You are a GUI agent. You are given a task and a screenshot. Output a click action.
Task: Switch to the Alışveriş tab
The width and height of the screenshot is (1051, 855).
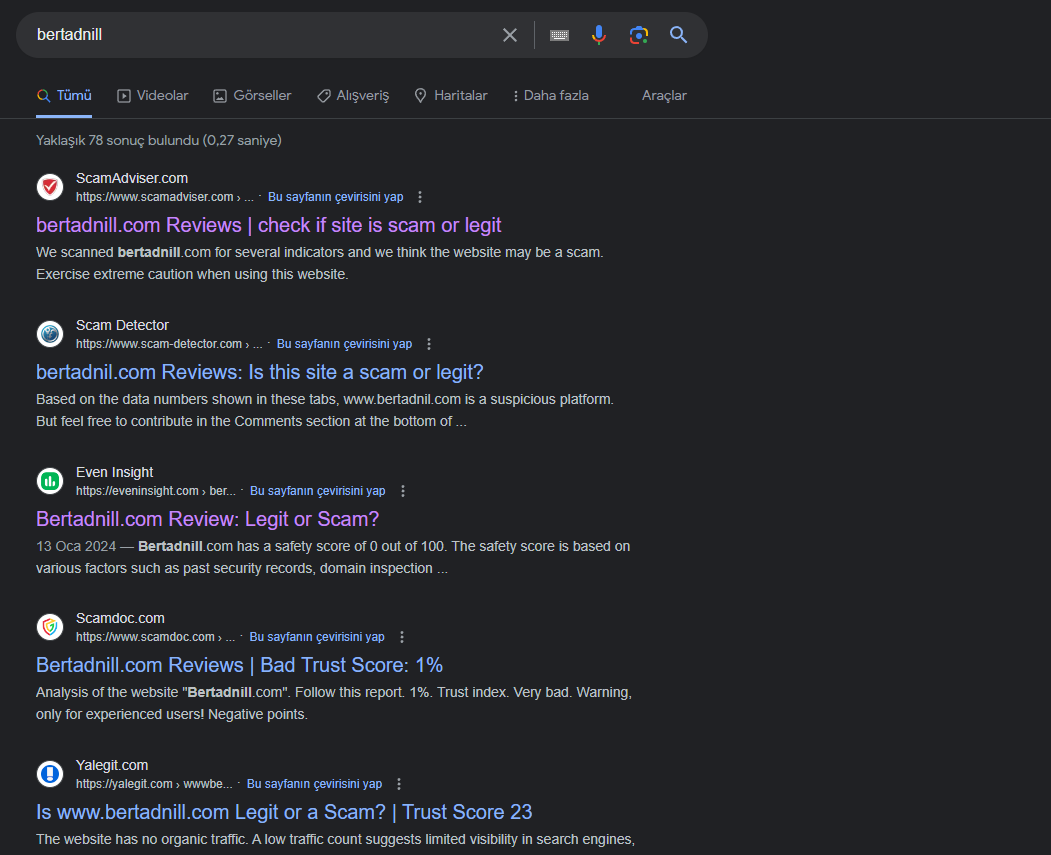(353, 96)
